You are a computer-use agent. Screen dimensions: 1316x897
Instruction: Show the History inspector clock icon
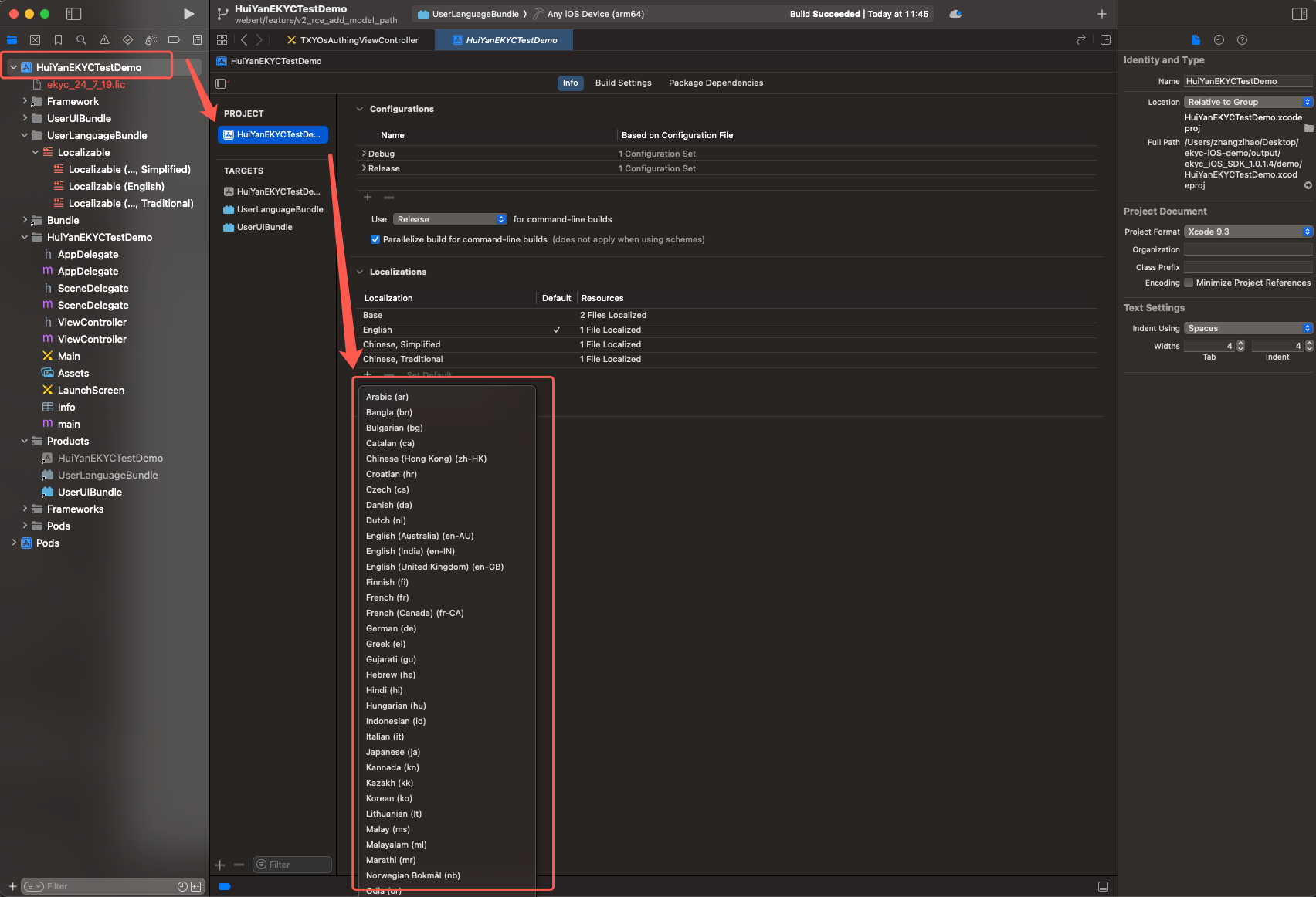pyautogui.click(x=1219, y=40)
